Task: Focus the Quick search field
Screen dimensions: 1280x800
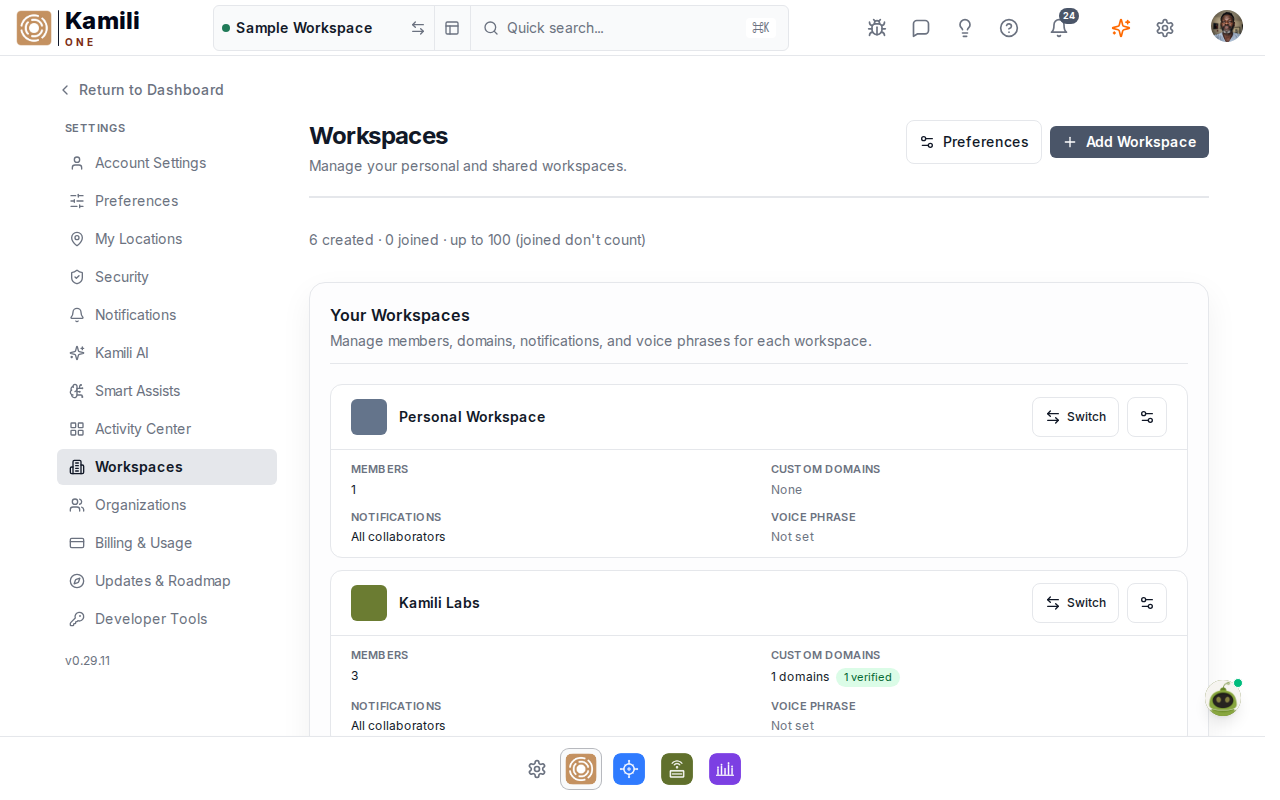Action: point(629,28)
